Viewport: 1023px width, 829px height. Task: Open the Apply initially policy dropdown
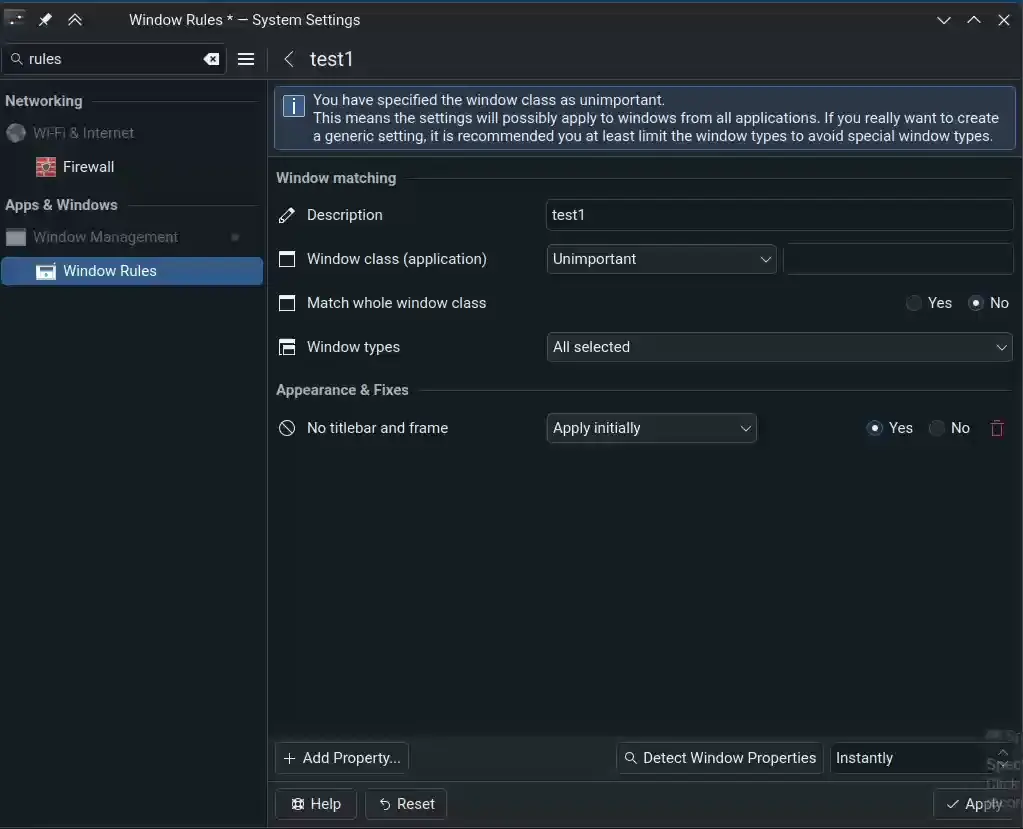651,428
